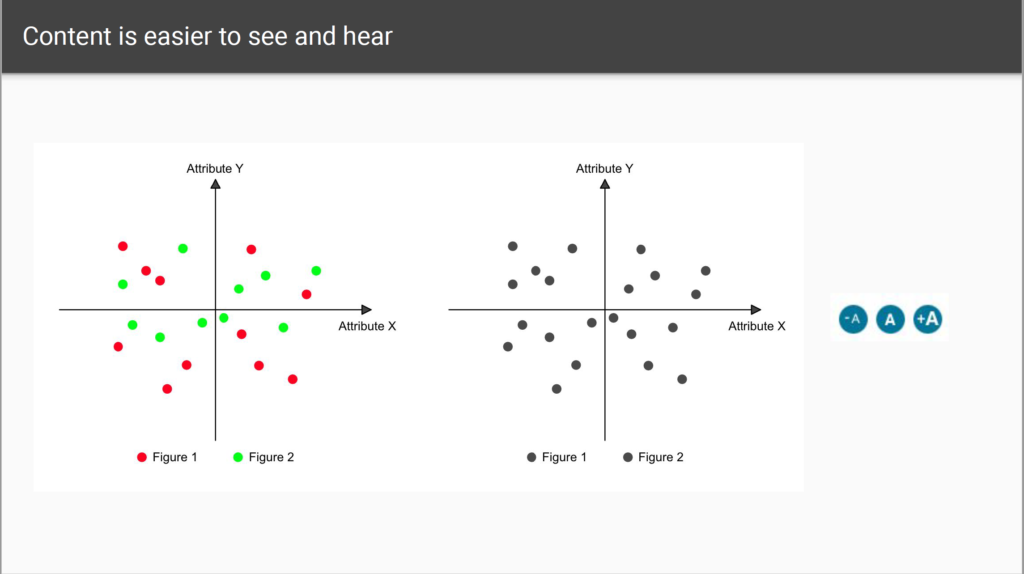Click 'Figure 1' legend text in grayscale chart
The height and width of the screenshot is (574, 1024).
click(564, 457)
